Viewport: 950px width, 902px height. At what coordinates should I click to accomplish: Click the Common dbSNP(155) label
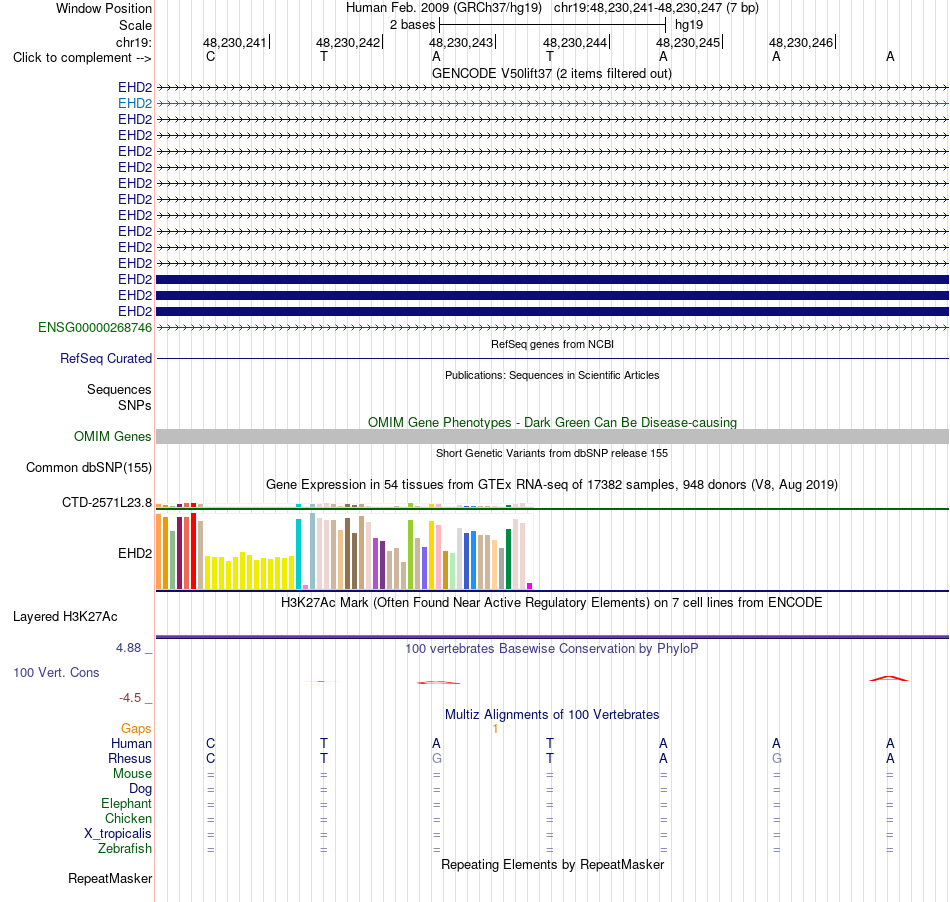(x=88, y=468)
